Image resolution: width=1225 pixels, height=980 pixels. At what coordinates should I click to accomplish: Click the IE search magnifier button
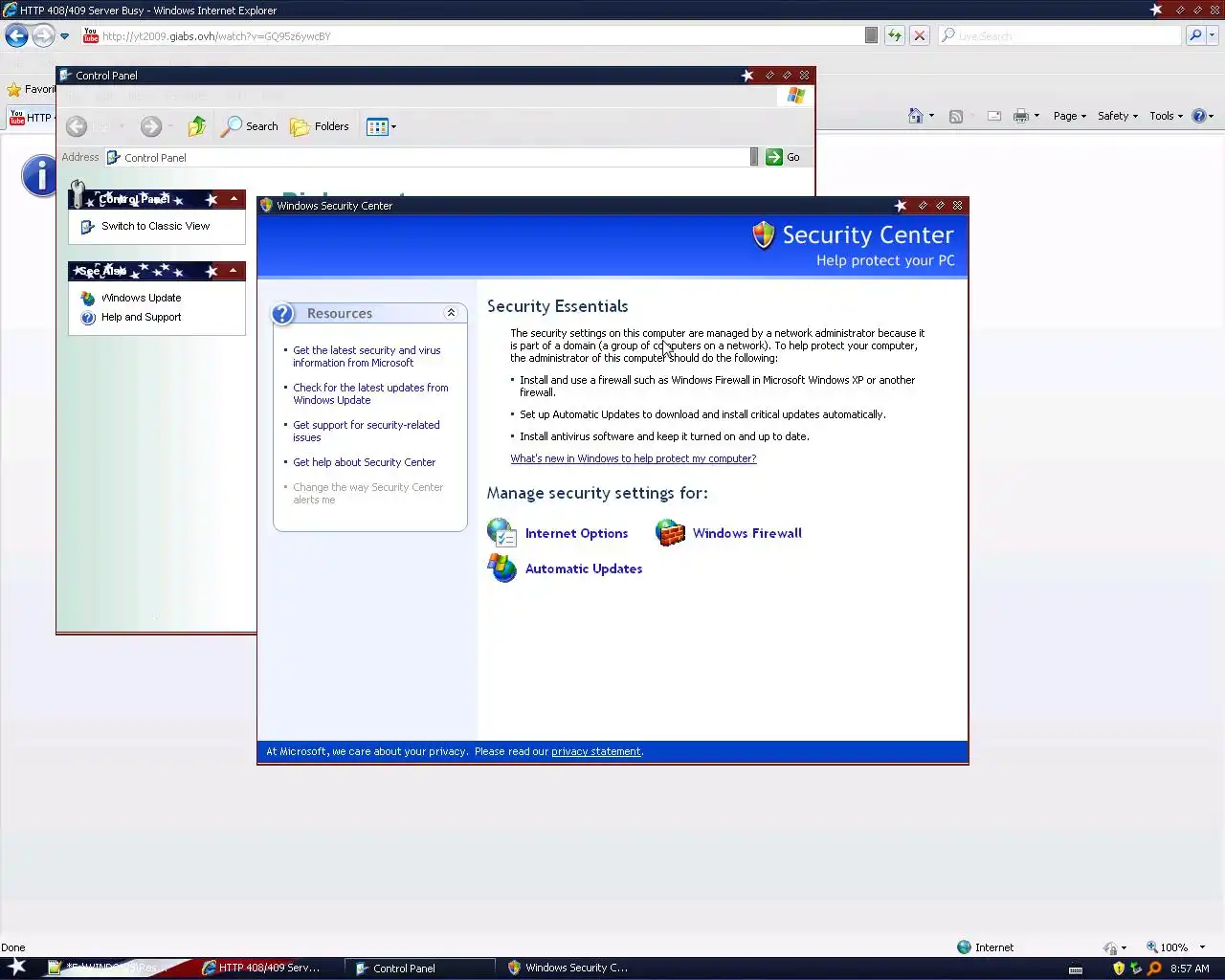[1194, 35]
